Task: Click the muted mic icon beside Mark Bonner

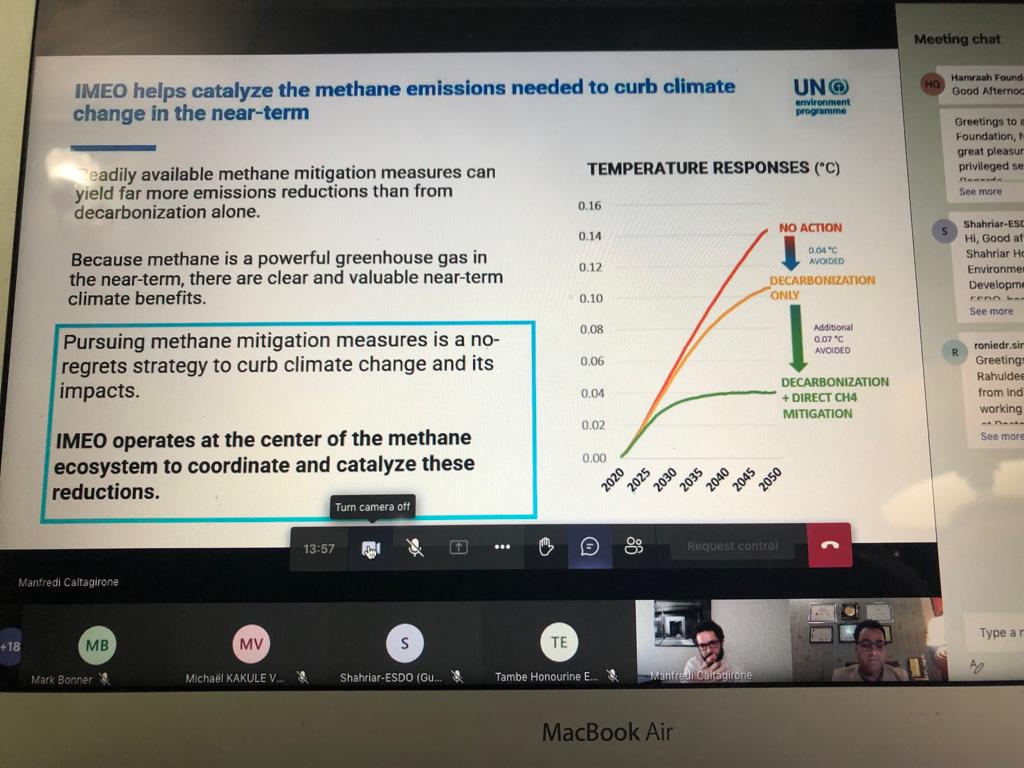Action: pos(104,679)
